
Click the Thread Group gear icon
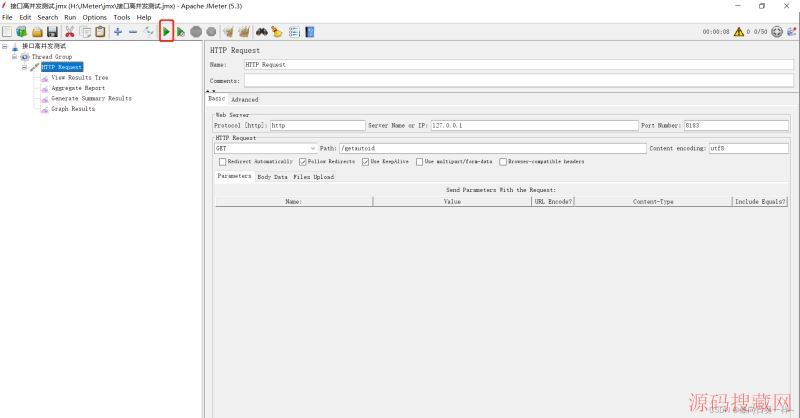25,57
